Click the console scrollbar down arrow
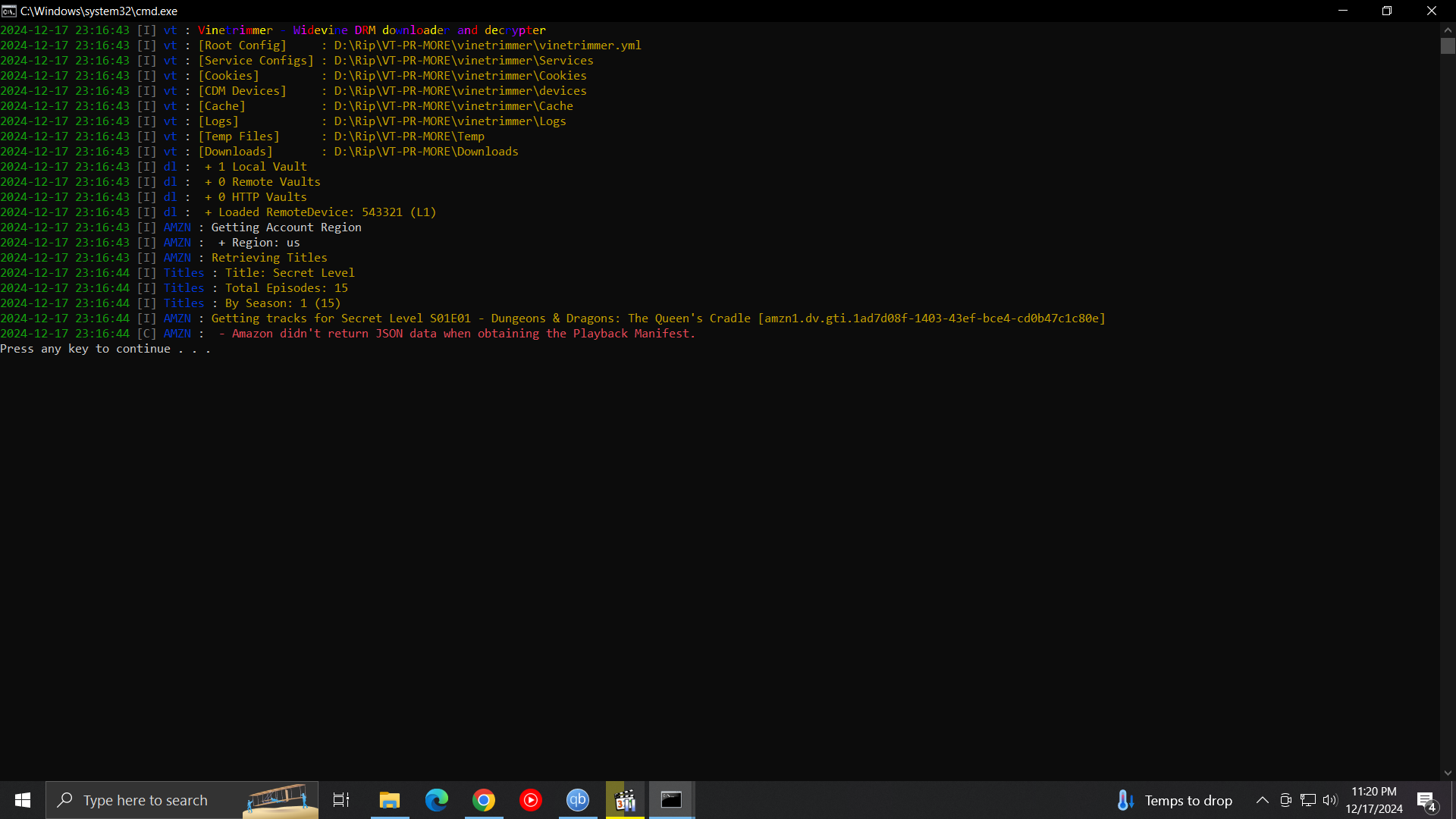 [1448, 773]
